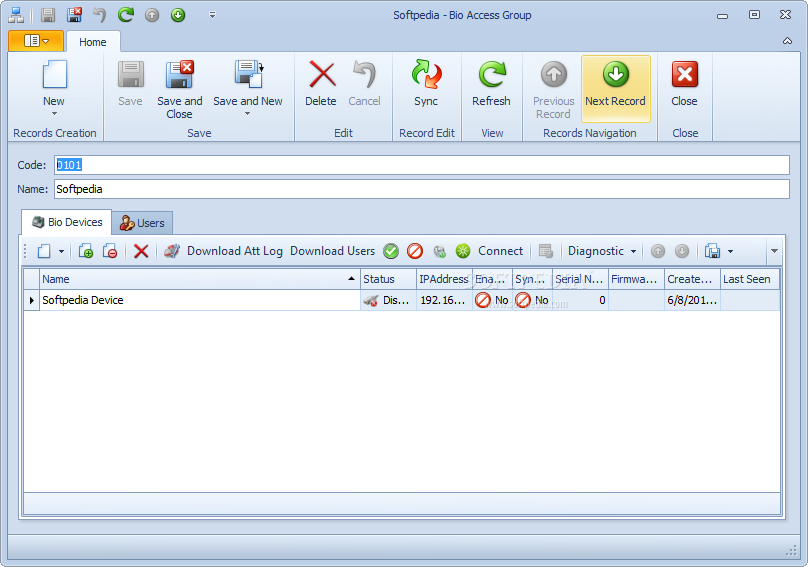Delete the current record via ribbon
The width and height of the screenshot is (808, 567).
321,84
